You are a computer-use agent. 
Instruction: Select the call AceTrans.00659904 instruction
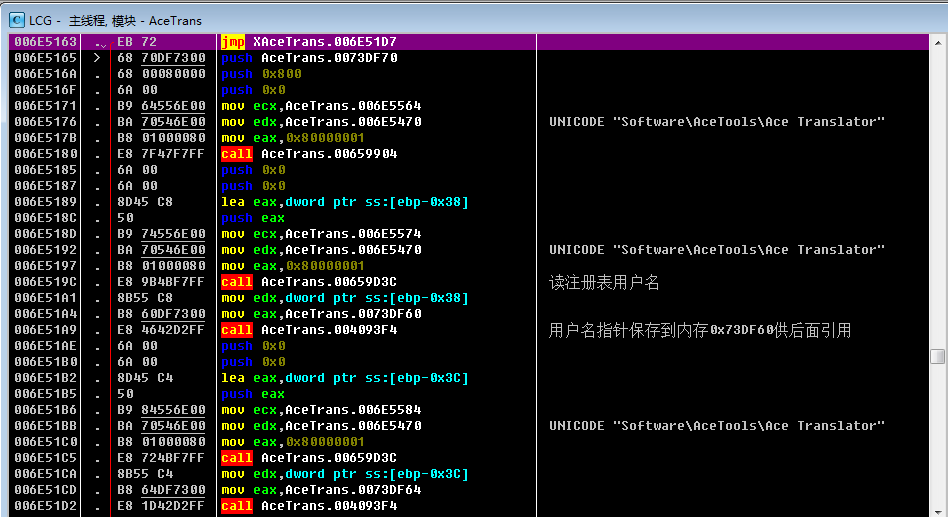[309, 154]
